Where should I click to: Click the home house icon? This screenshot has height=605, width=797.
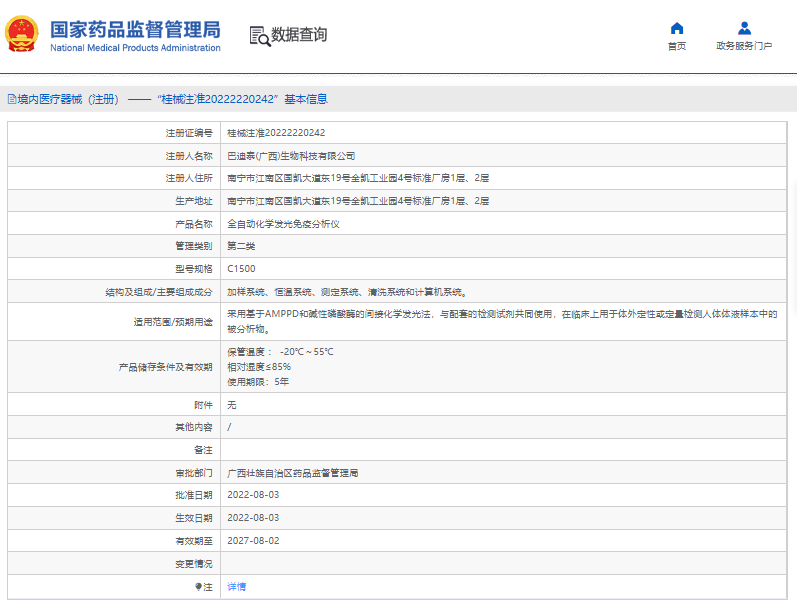(x=677, y=28)
